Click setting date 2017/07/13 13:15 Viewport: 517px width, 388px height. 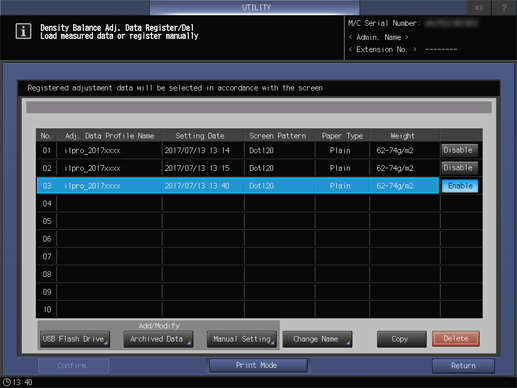(197, 168)
